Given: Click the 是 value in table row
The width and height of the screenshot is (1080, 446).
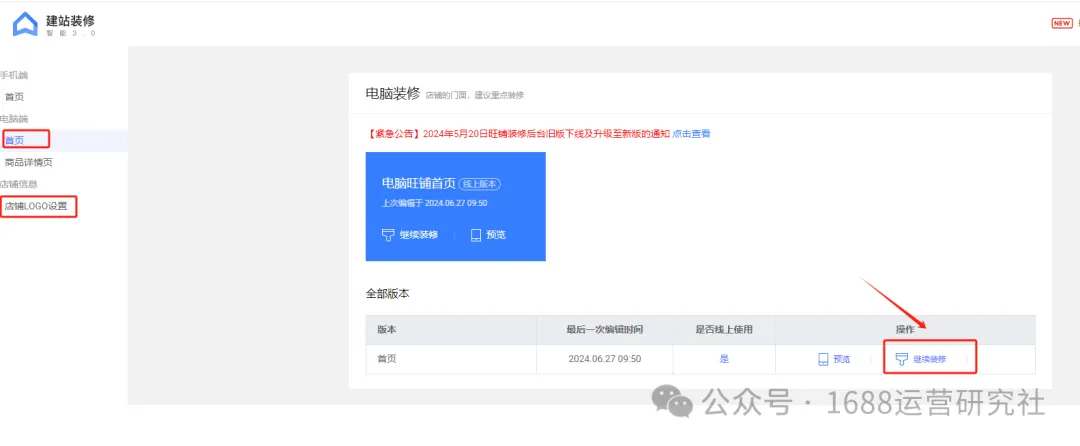Looking at the screenshot, I should pos(724,359).
